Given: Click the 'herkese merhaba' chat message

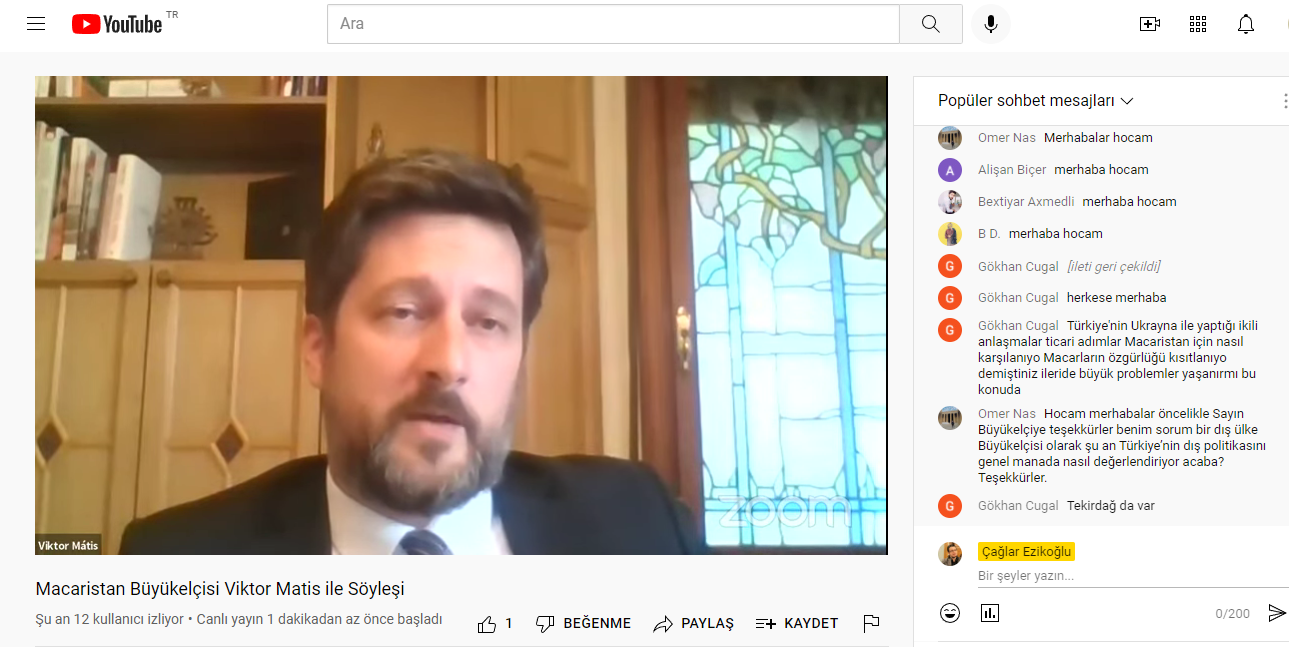Looking at the screenshot, I should click(x=1117, y=298).
